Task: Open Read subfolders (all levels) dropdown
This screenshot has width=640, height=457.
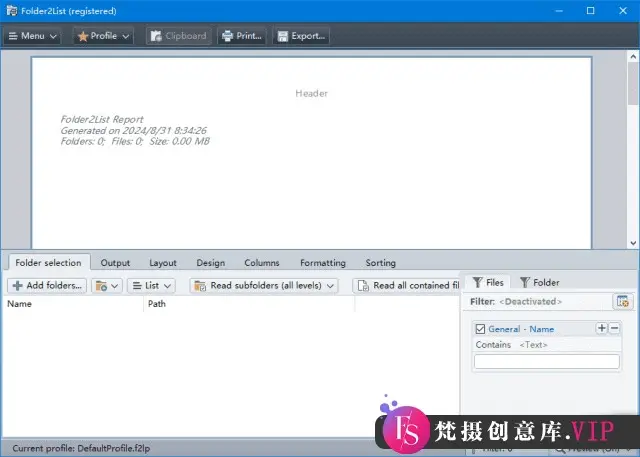Action: pos(264,286)
